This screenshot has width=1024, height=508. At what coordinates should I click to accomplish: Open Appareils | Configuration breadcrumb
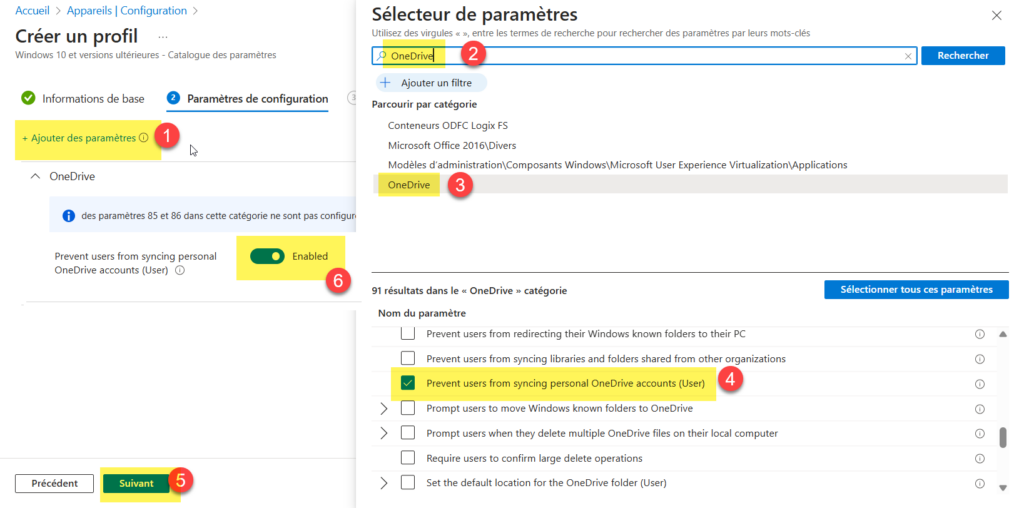pyautogui.click(x=127, y=11)
